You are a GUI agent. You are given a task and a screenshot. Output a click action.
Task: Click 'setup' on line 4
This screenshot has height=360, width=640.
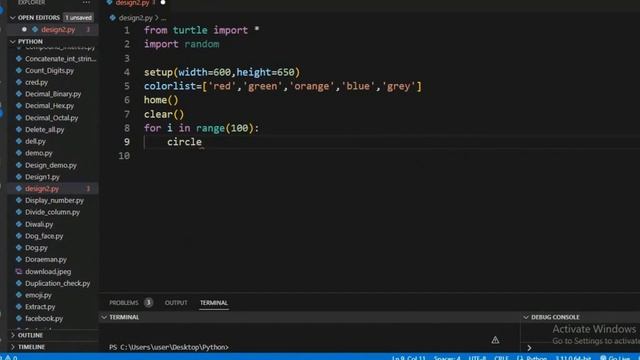click(158, 73)
